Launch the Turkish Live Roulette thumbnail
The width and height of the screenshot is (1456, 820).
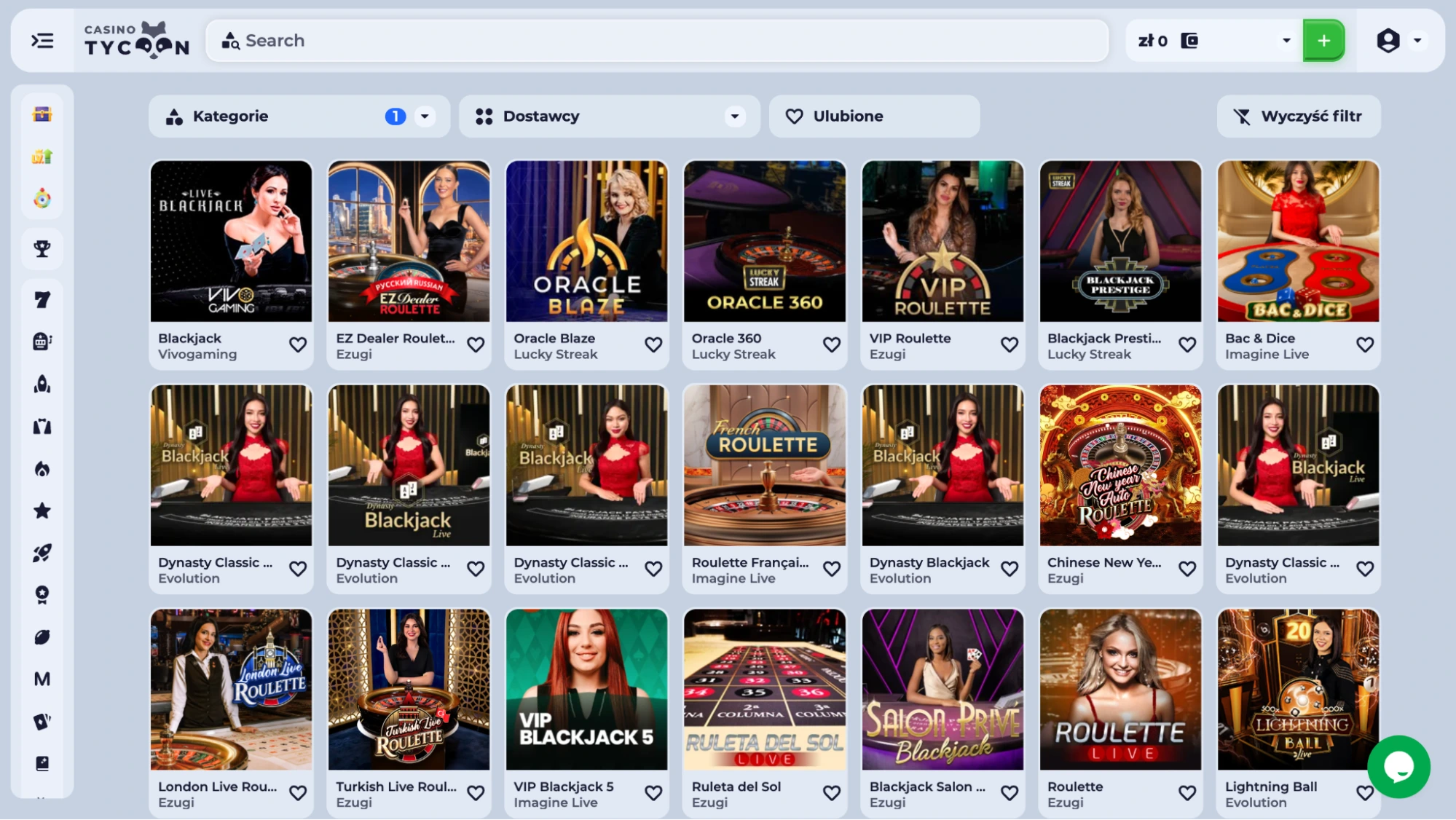click(409, 690)
